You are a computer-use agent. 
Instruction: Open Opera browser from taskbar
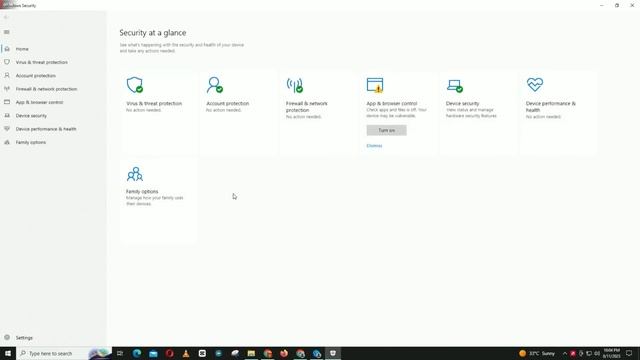pos(170,353)
